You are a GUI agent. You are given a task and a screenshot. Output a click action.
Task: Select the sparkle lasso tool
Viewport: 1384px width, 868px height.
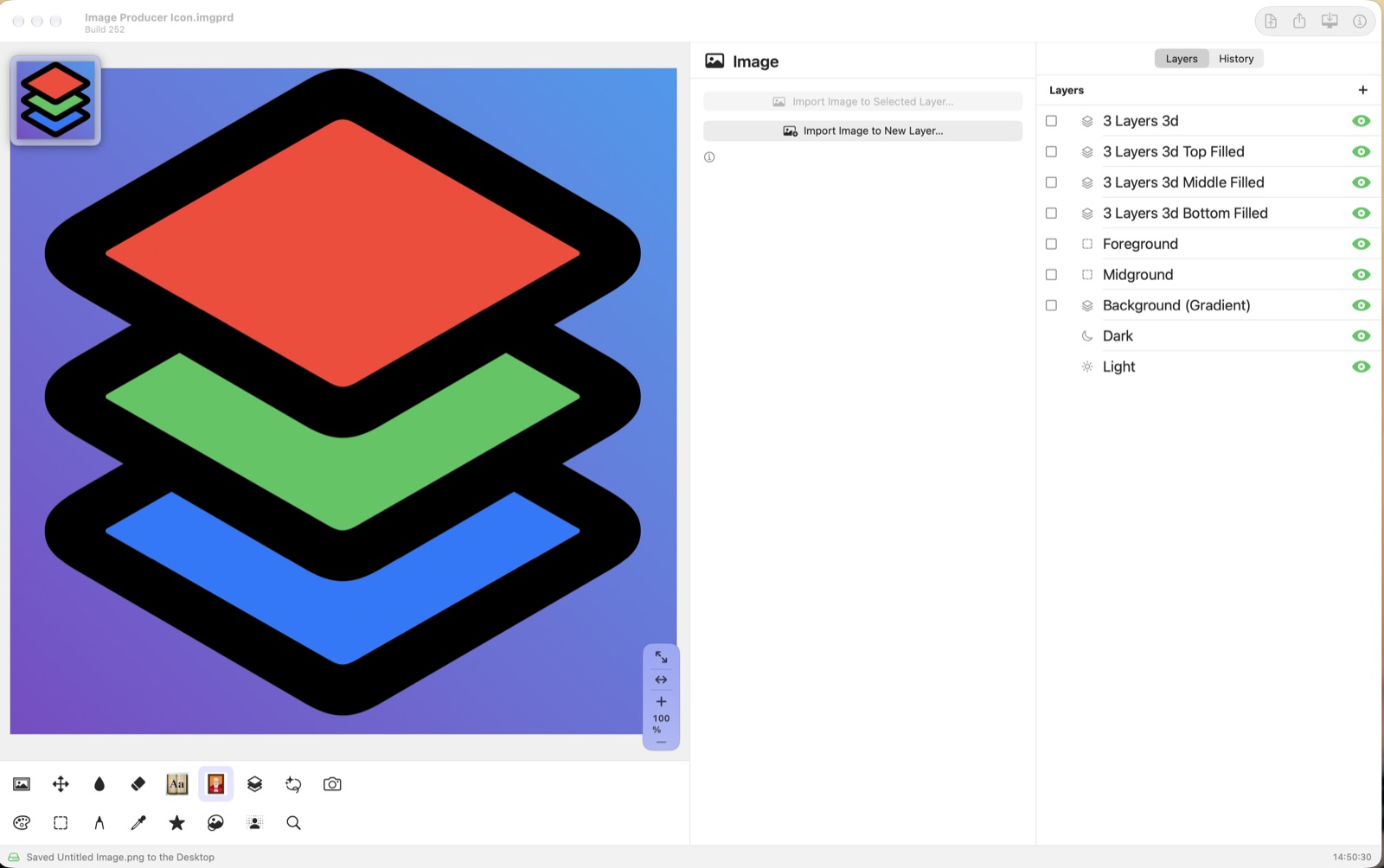click(293, 784)
